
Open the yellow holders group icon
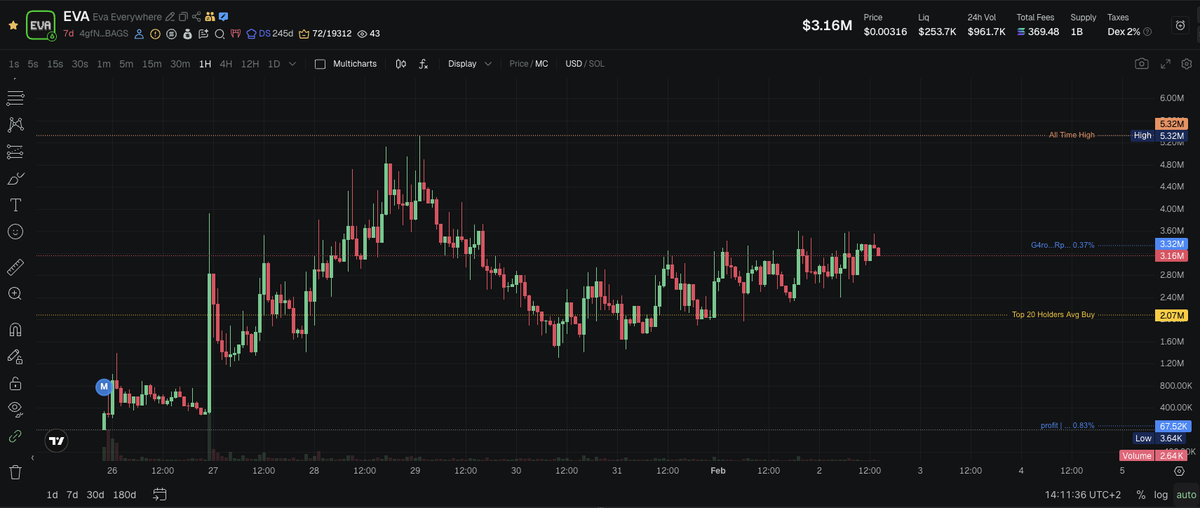(x=210, y=17)
